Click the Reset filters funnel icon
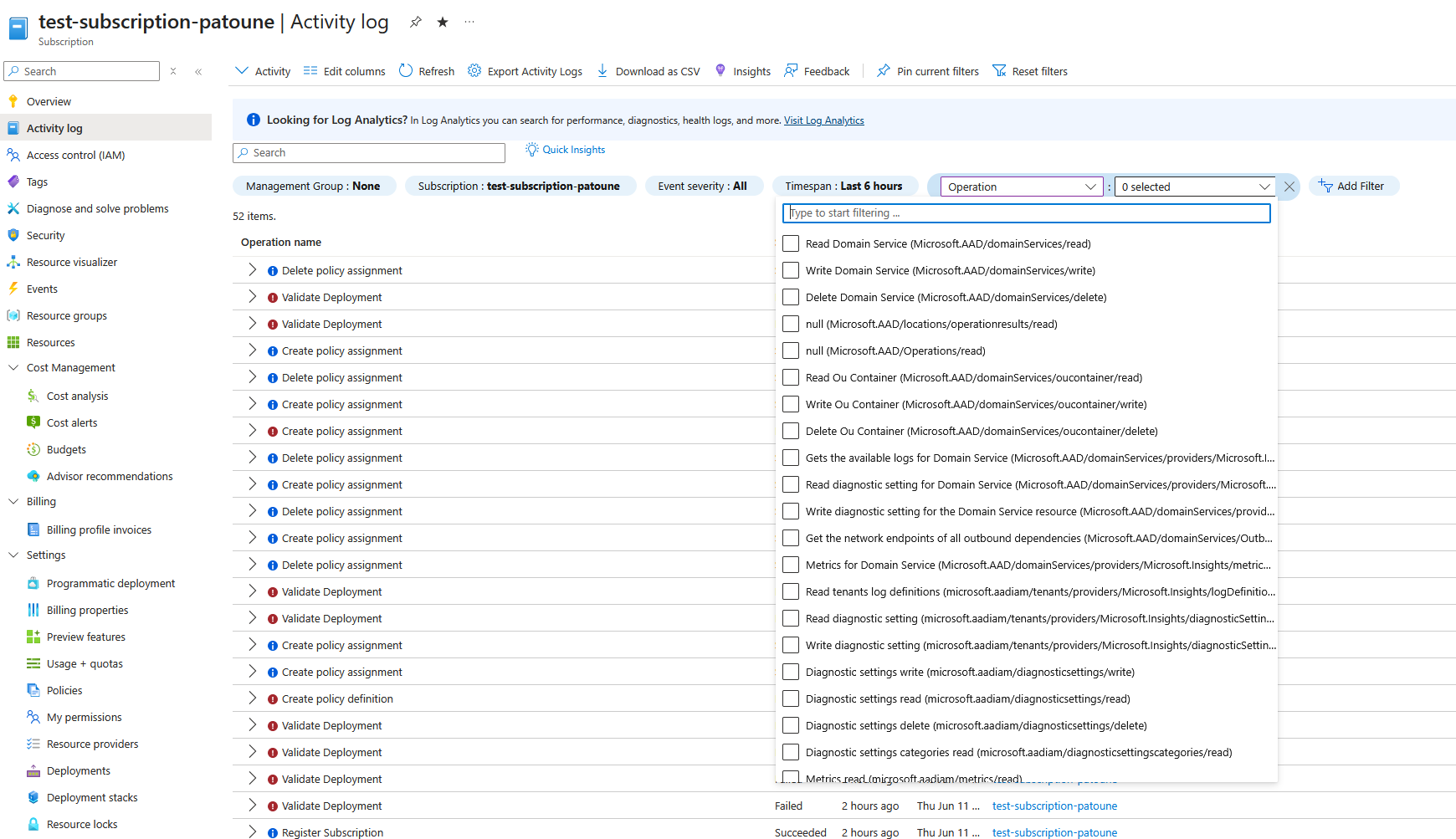Viewport: 1456px width, 839px height. click(x=999, y=71)
